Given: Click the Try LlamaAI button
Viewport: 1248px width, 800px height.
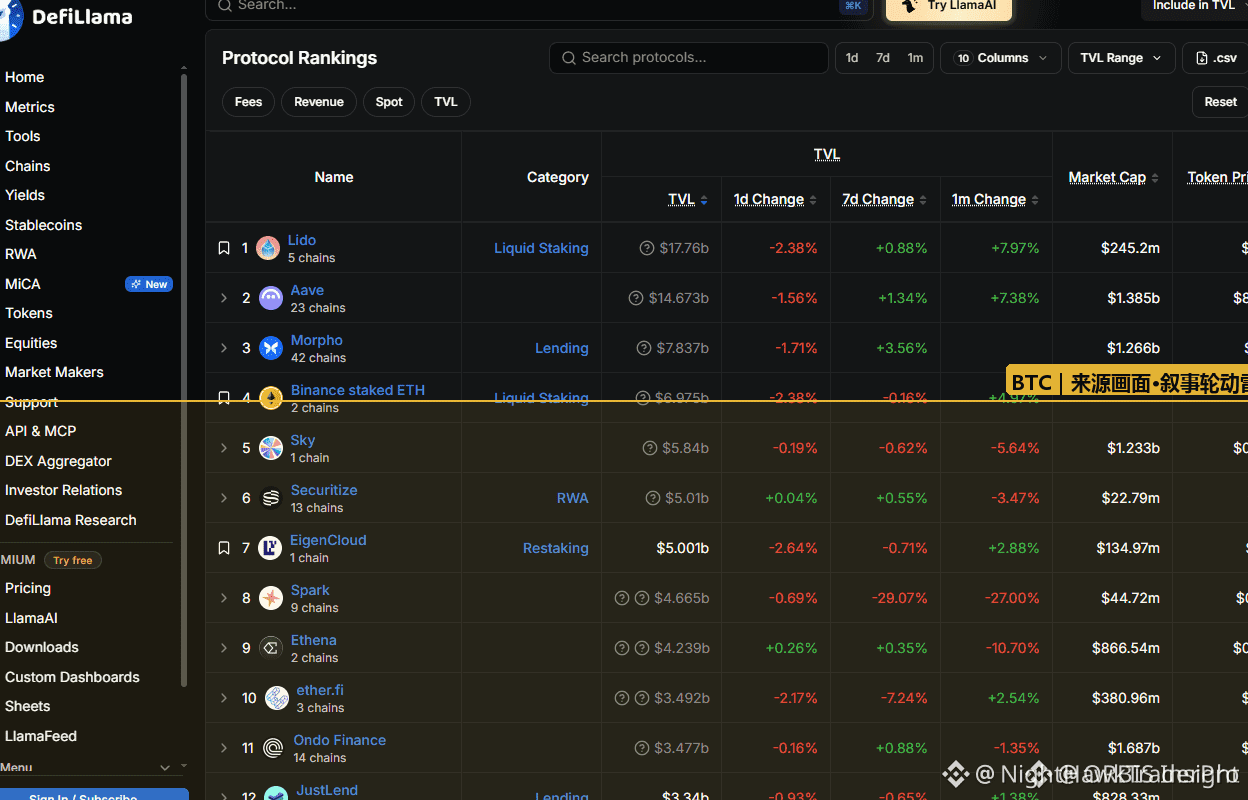Looking at the screenshot, I should 949,7.
